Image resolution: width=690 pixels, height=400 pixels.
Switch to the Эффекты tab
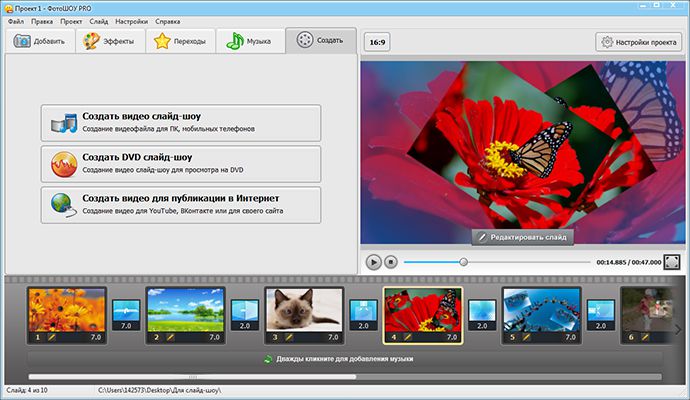coord(110,41)
